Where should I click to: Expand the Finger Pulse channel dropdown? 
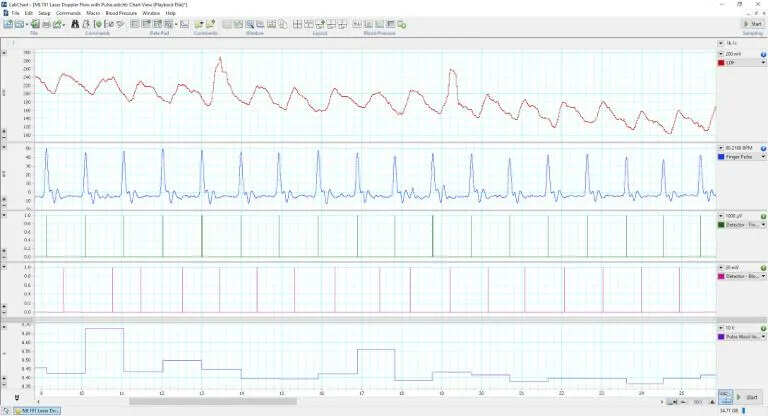tap(762, 158)
